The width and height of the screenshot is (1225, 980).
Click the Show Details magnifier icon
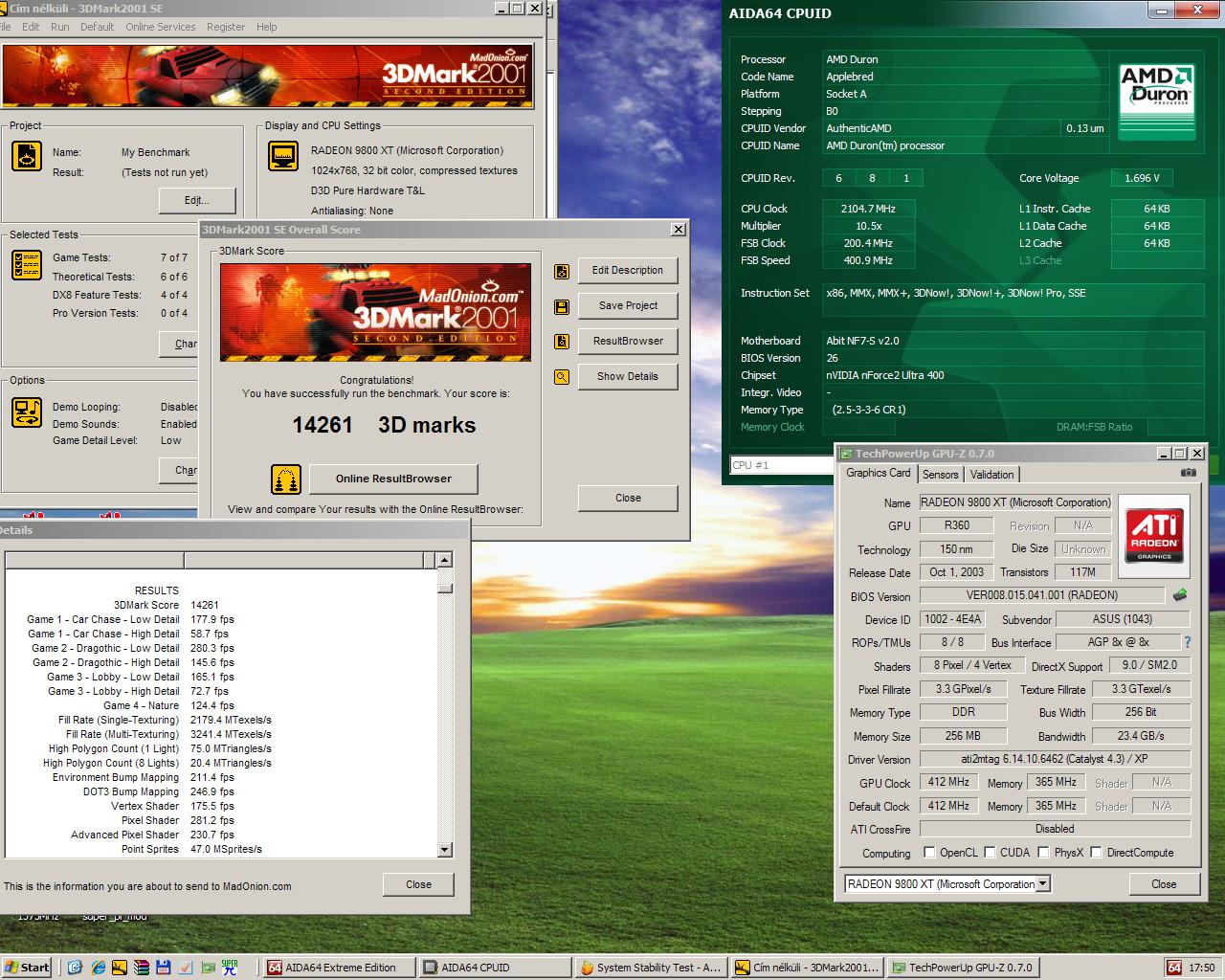pos(562,377)
